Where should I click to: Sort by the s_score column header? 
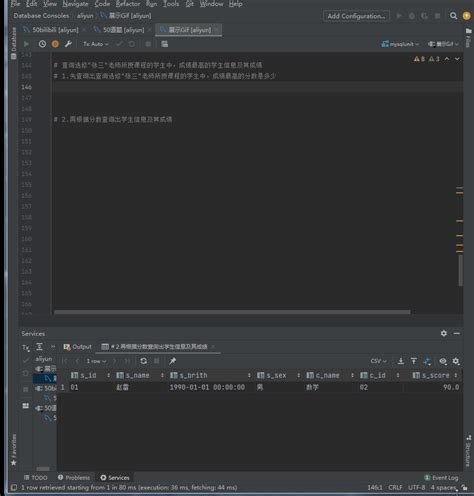point(435,375)
